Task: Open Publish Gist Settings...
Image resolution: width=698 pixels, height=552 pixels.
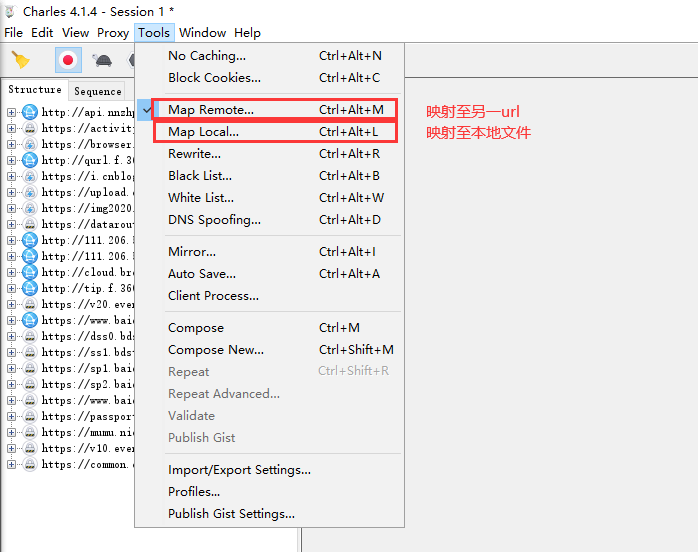Action: 269,514
